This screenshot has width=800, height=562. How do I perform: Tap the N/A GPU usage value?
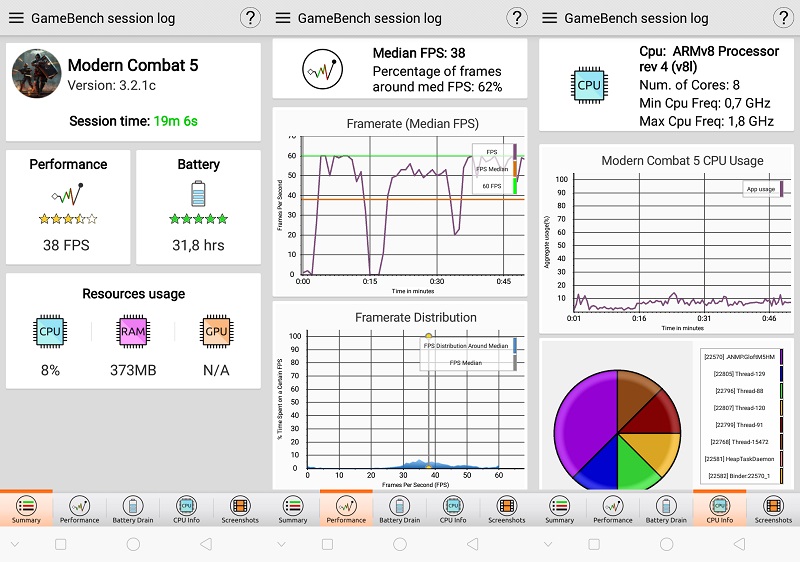pos(216,370)
